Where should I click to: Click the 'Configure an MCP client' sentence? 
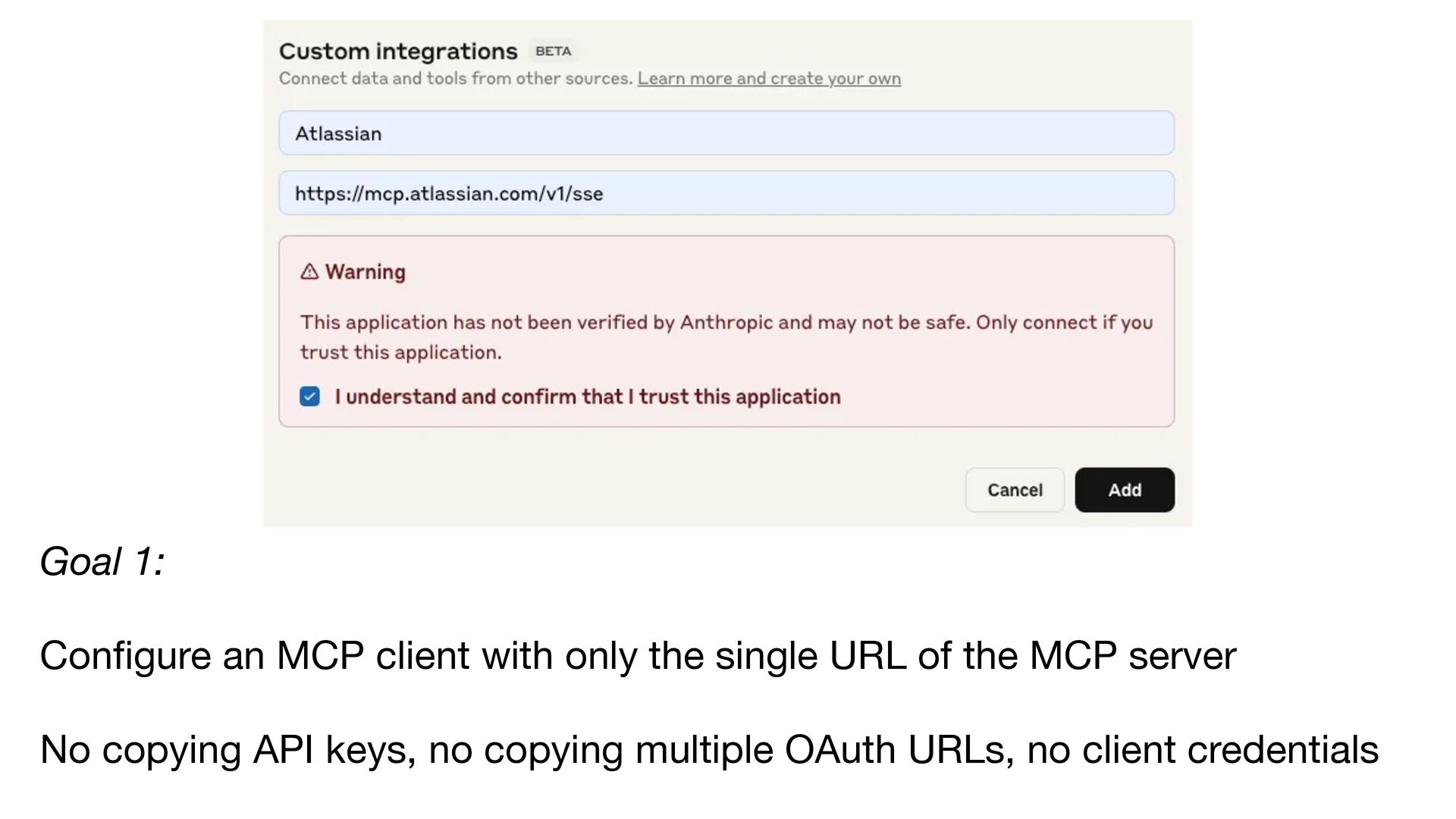(x=638, y=656)
